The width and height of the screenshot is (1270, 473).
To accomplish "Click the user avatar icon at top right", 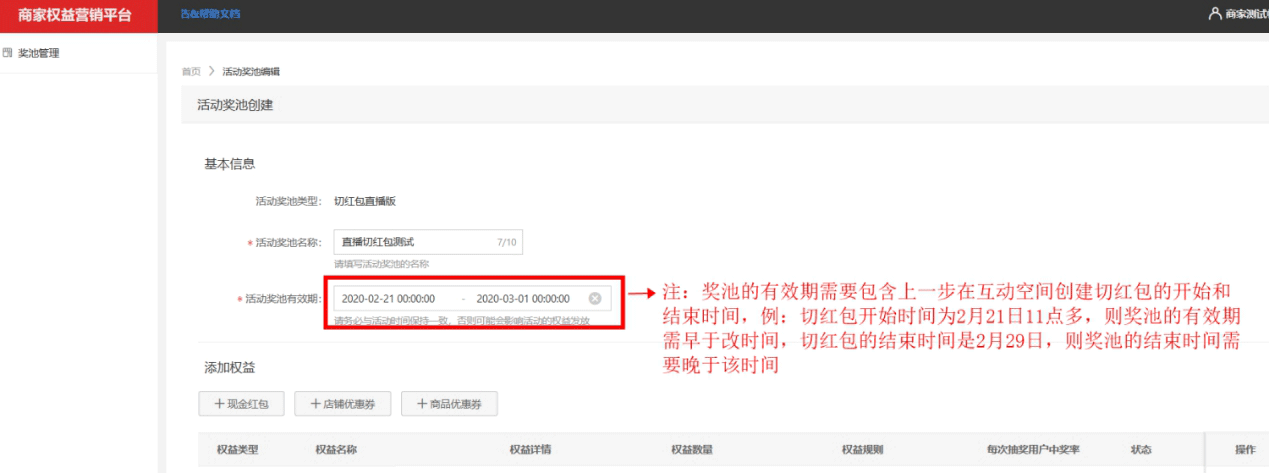I will pos(1215,14).
